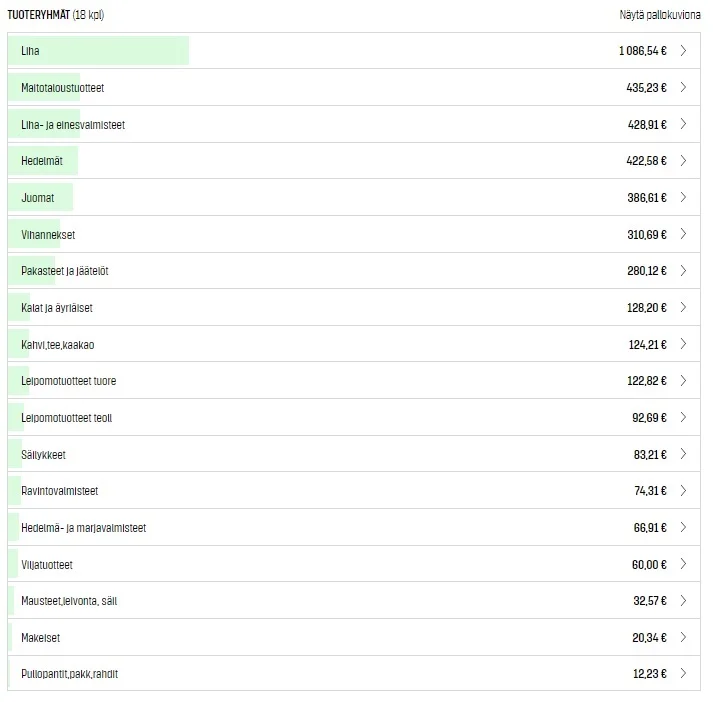
Task: Click the Viljatuotteet 60,00 € amount
Action: pos(649,565)
